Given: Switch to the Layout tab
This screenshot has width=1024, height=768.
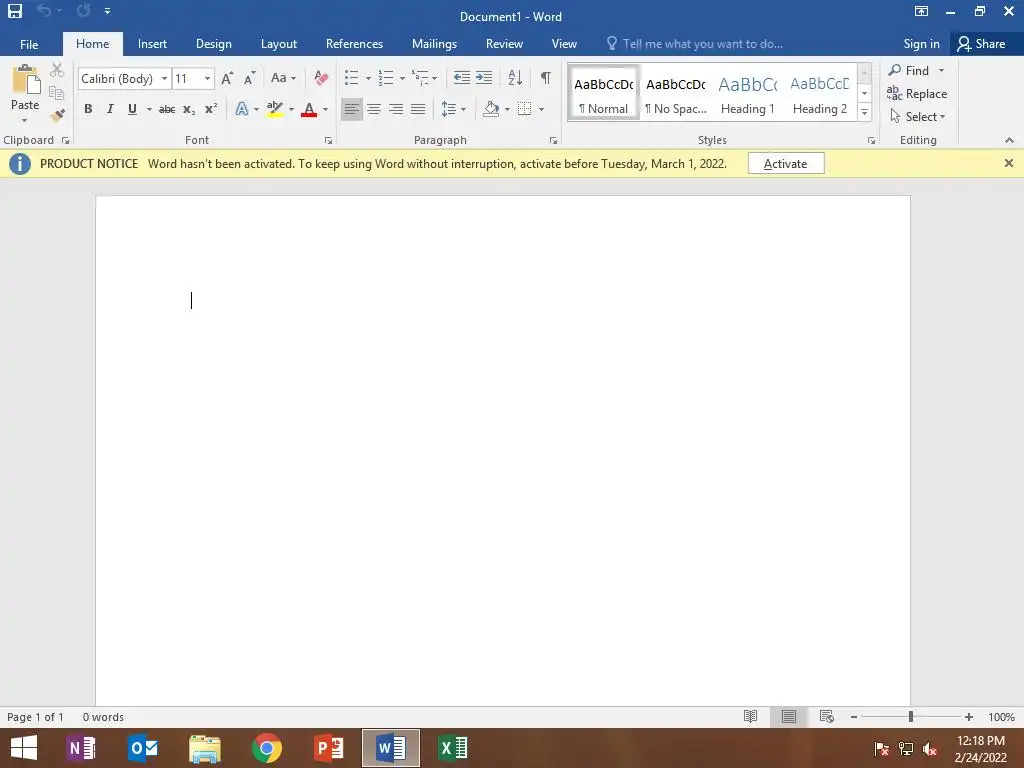Looking at the screenshot, I should point(279,44).
